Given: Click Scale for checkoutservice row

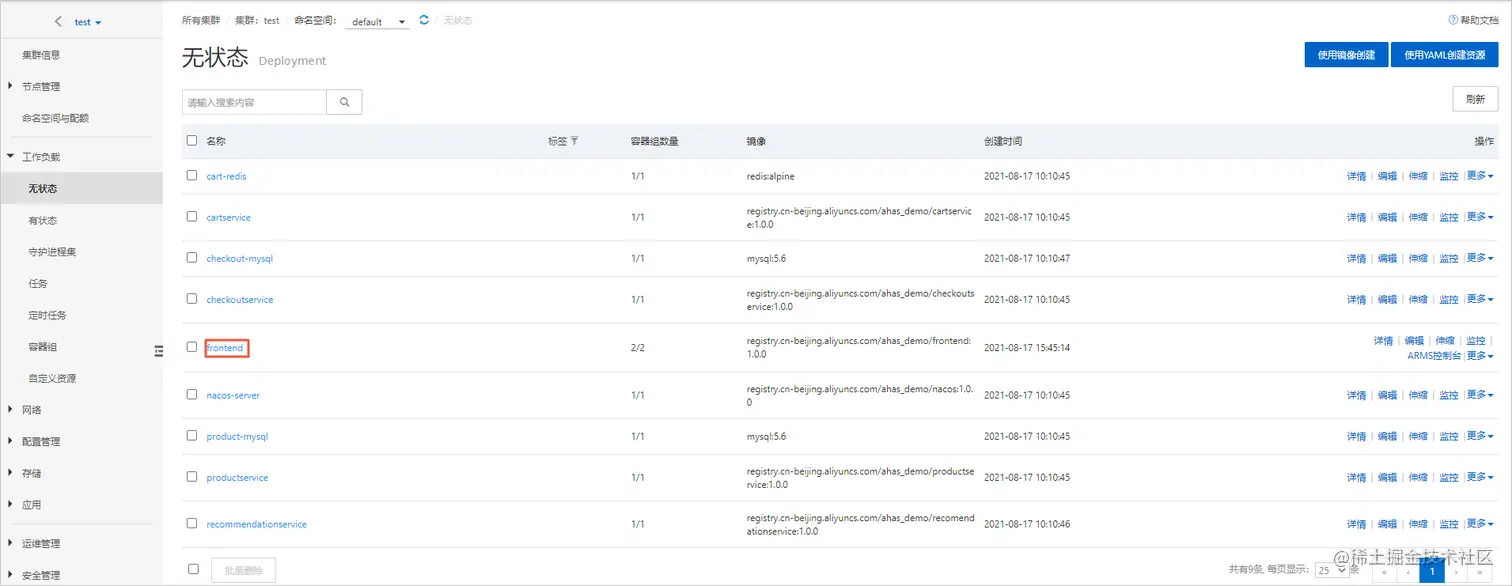Looking at the screenshot, I should (1418, 300).
